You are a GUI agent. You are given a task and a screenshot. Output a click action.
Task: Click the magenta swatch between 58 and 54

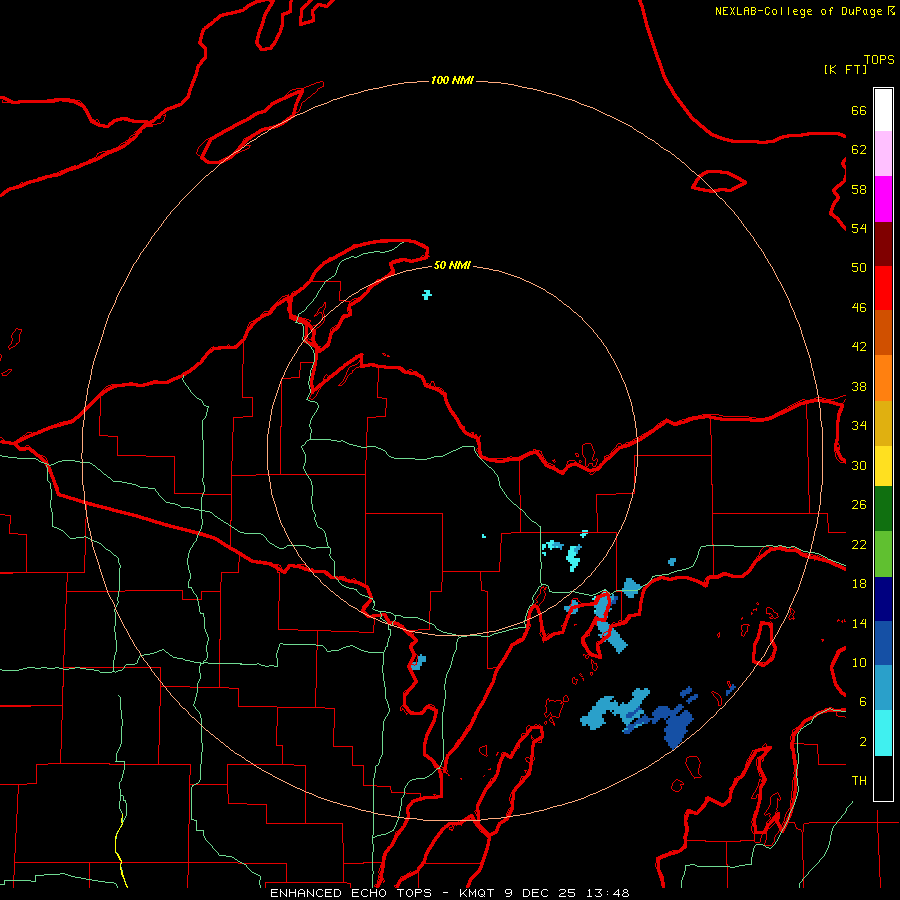point(883,199)
